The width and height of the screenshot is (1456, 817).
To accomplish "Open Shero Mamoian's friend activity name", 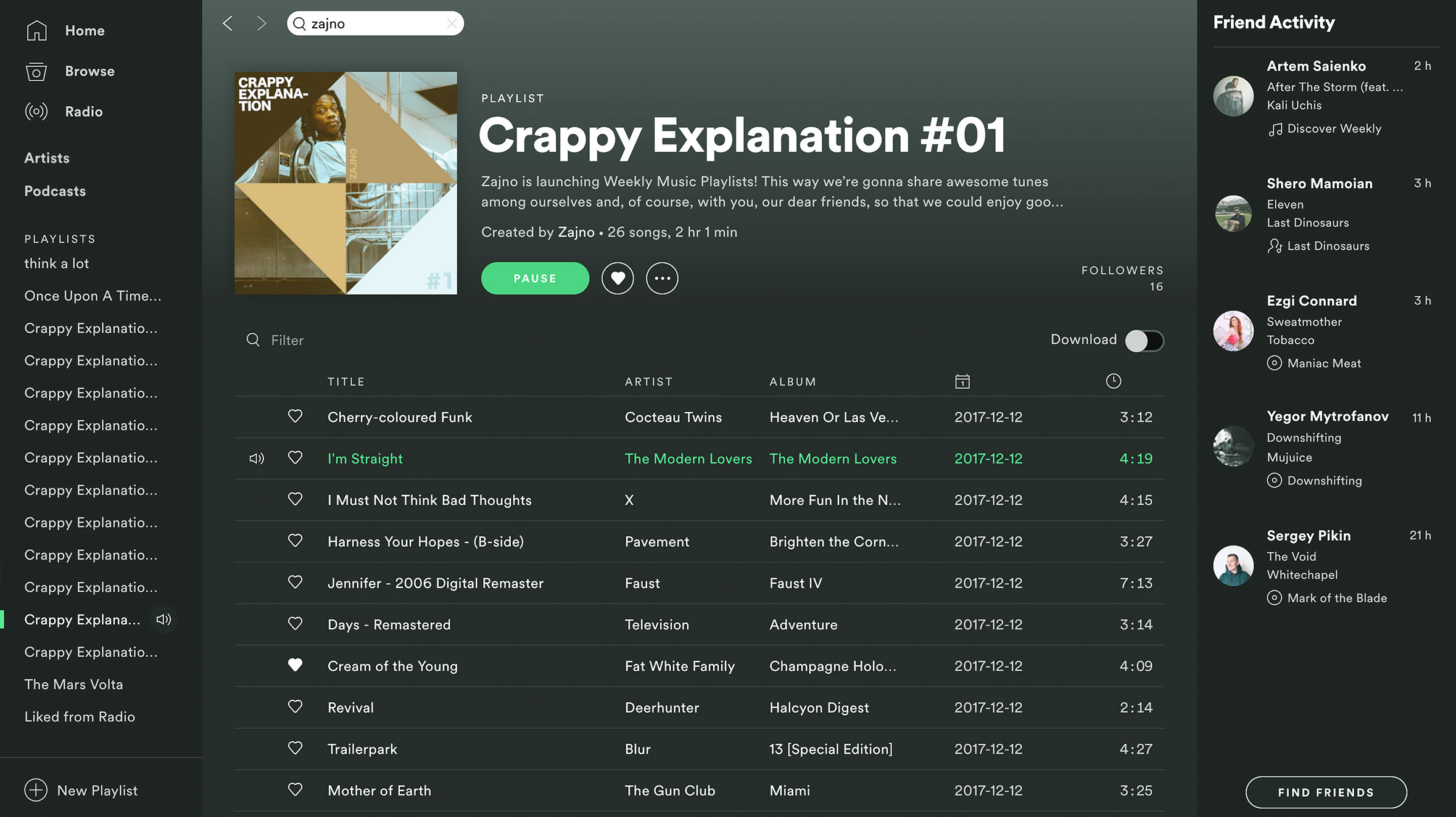I will tap(1320, 183).
